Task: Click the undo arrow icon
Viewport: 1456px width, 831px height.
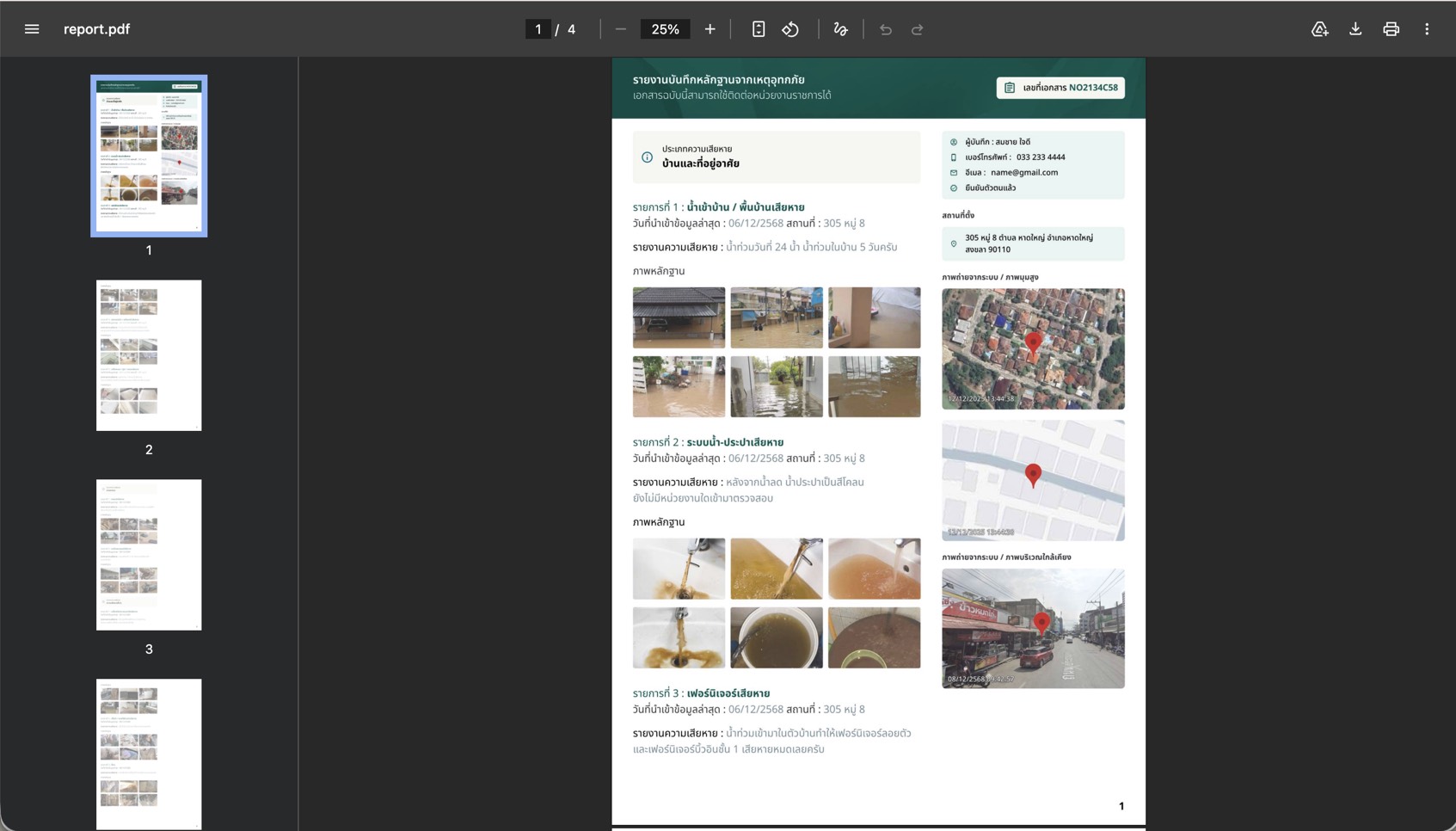Action: point(885,29)
